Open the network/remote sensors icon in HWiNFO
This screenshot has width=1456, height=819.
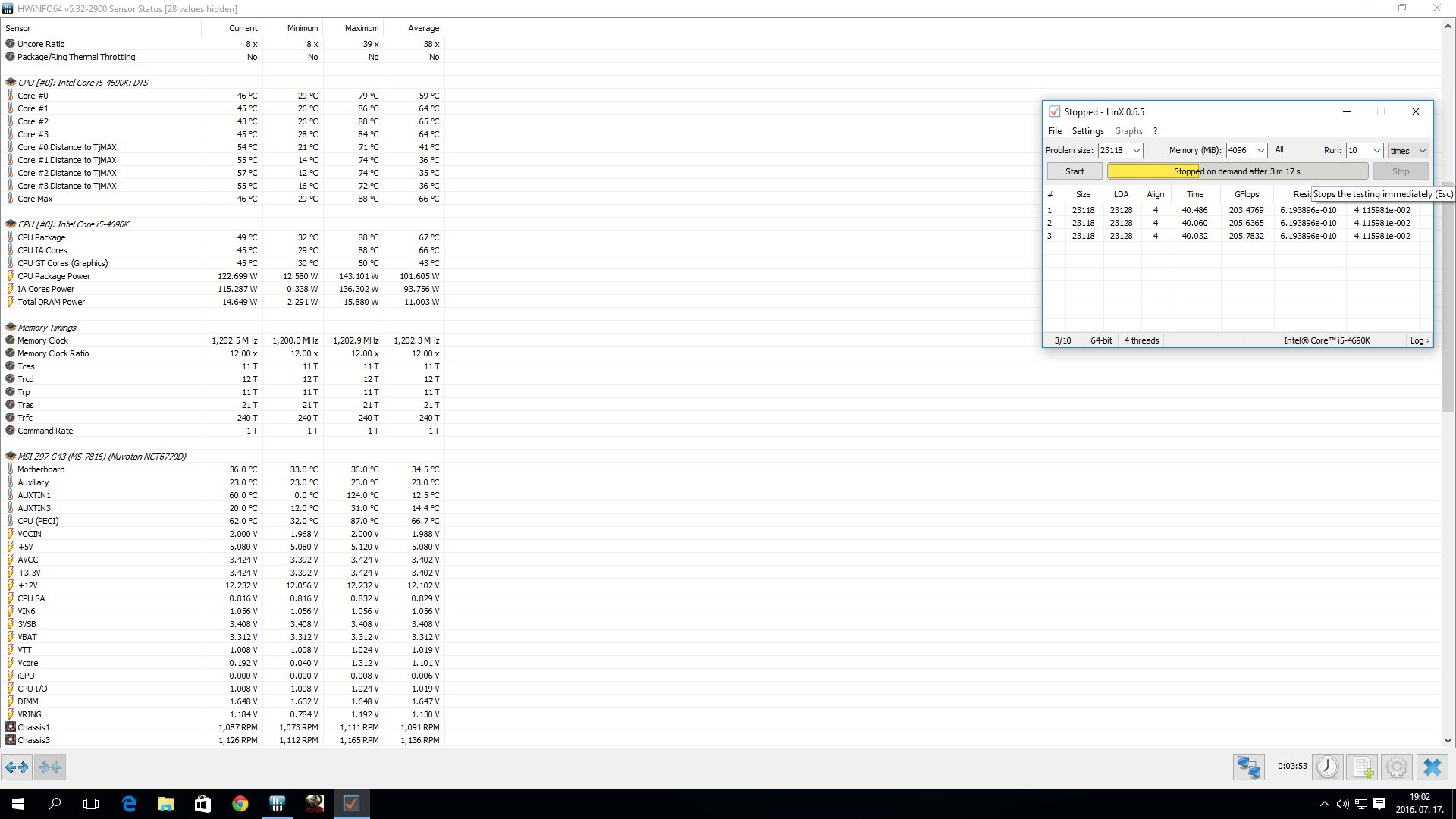pyautogui.click(x=1248, y=767)
